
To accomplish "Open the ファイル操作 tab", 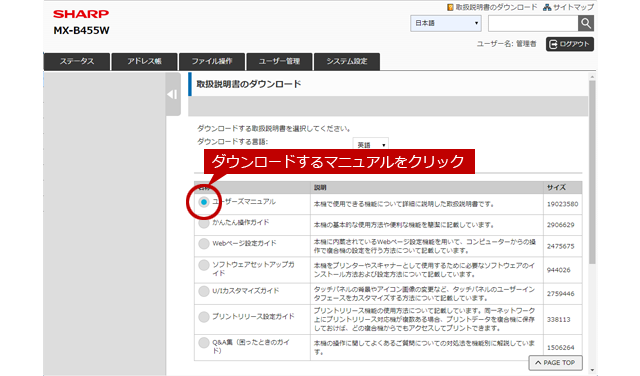I will point(212,62).
